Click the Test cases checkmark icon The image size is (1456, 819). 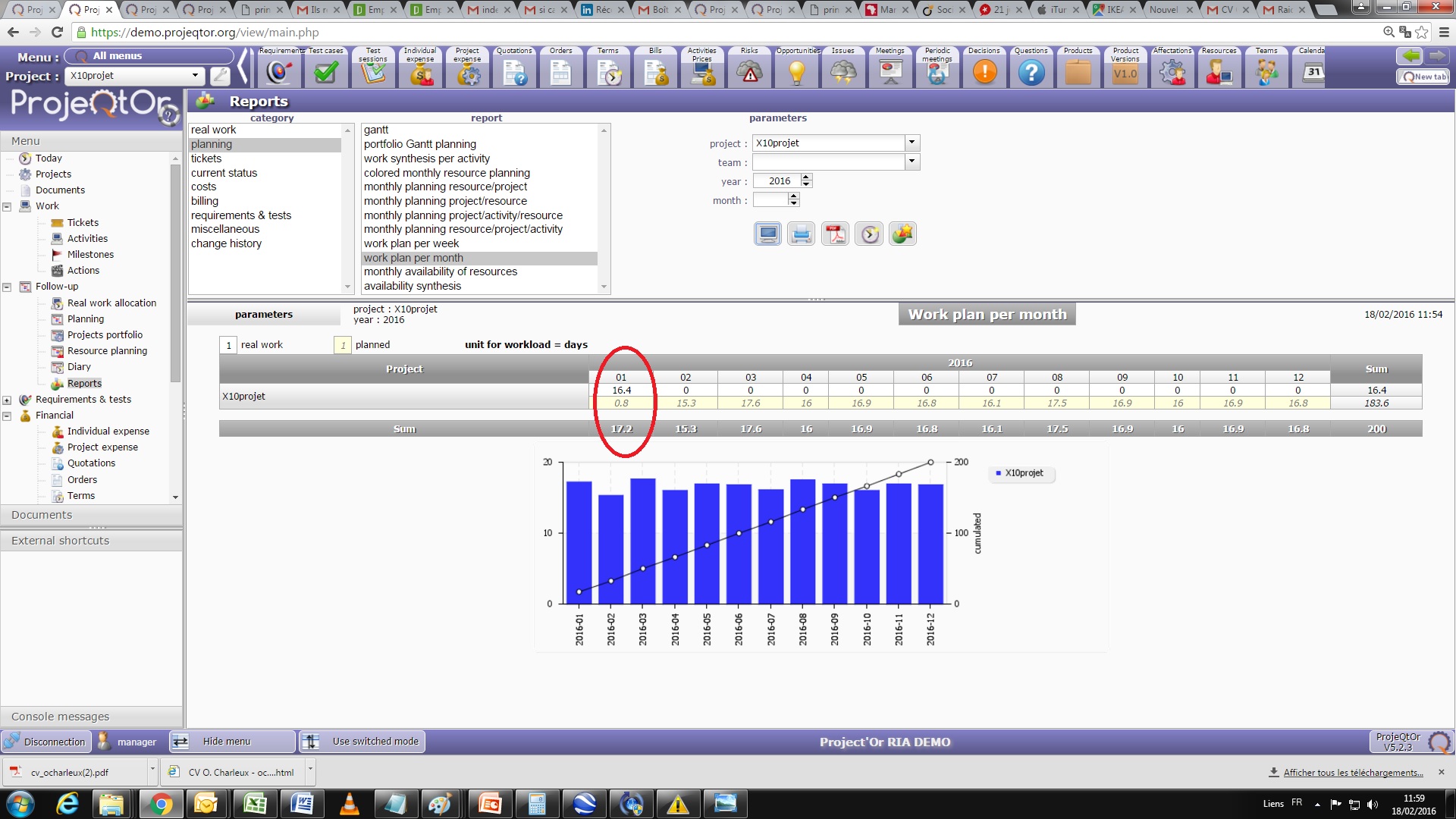click(325, 72)
